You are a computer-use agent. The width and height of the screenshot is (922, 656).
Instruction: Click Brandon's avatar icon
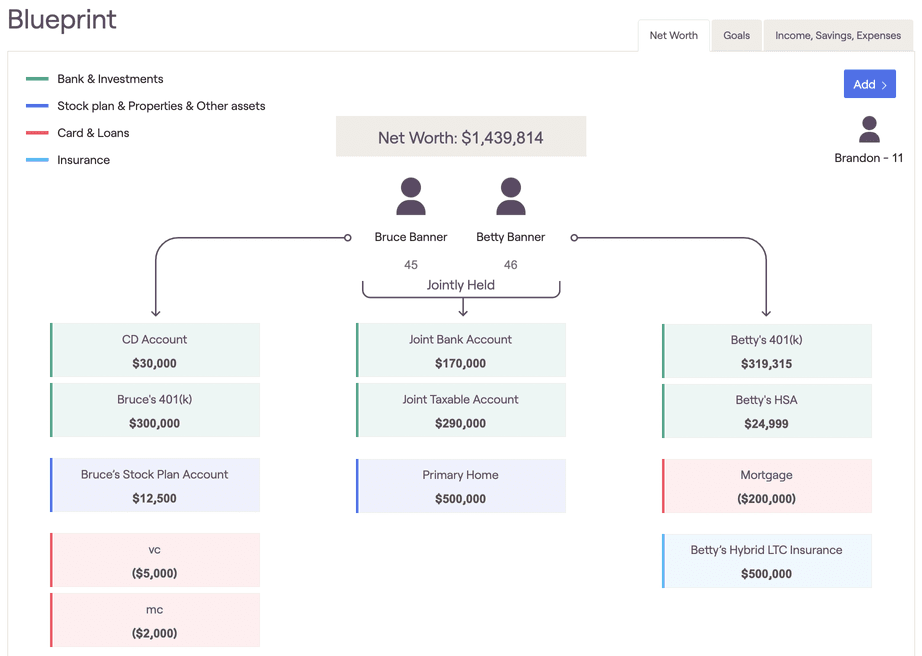pyautogui.click(x=868, y=128)
